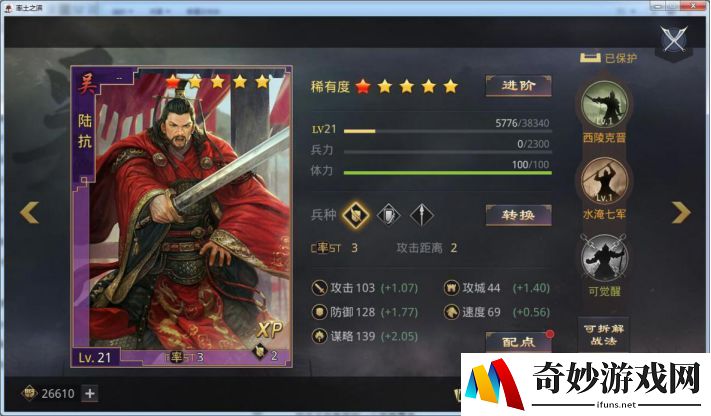Toggle the 已保护 protected lock status
This screenshot has width=711, height=416.
coord(609,58)
